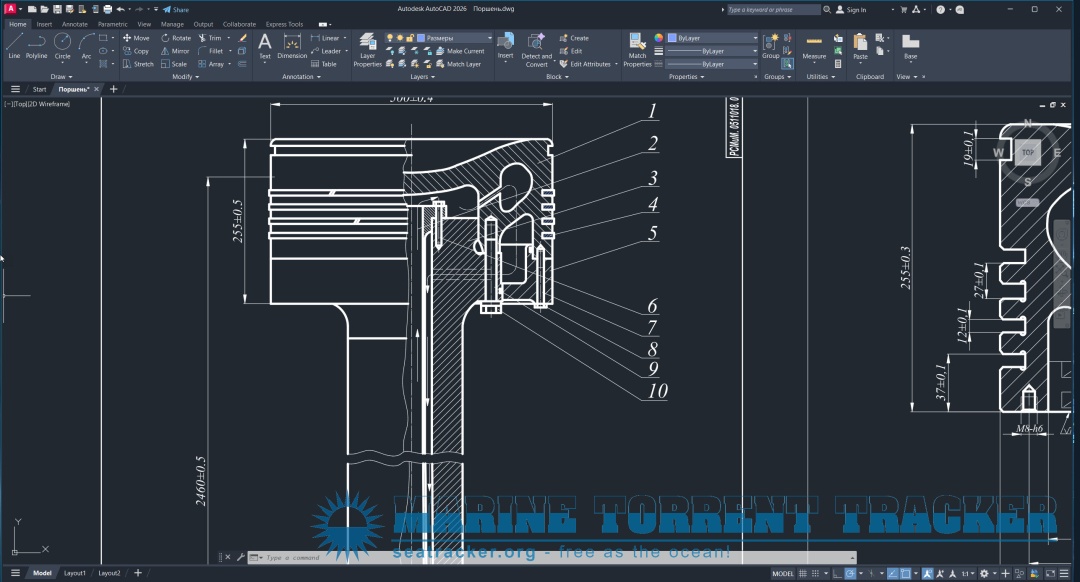Viewport: 1080px width, 582px height.
Task: Open the object color wheel
Action: point(658,38)
